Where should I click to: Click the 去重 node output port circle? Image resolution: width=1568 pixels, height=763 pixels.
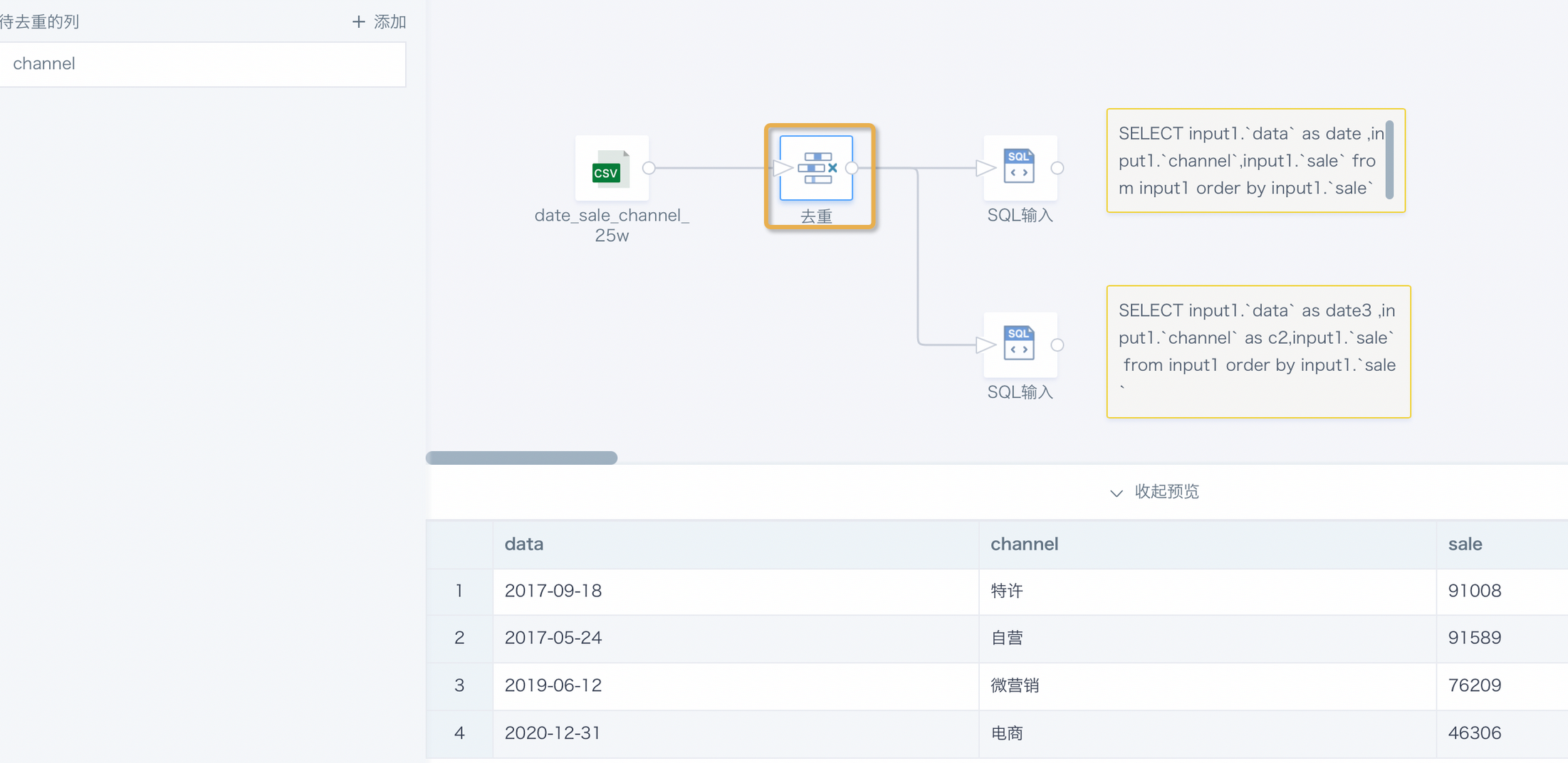pyautogui.click(x=852, y=168)
